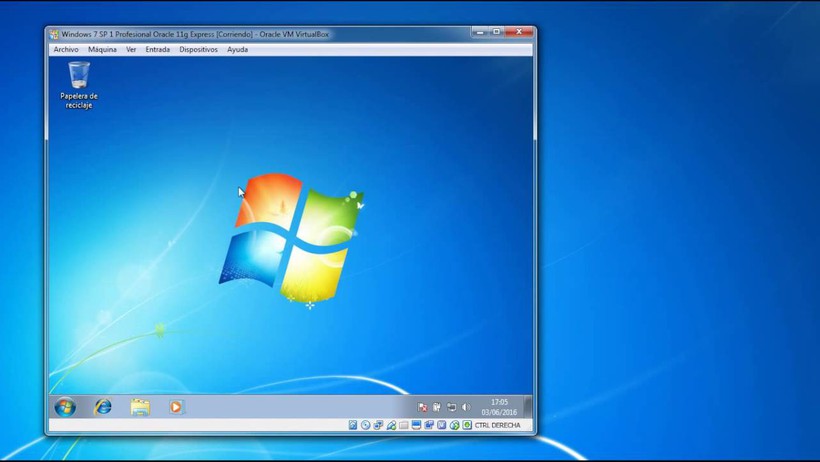Click the Action Center flag tray icon

[x=423, y=407]
